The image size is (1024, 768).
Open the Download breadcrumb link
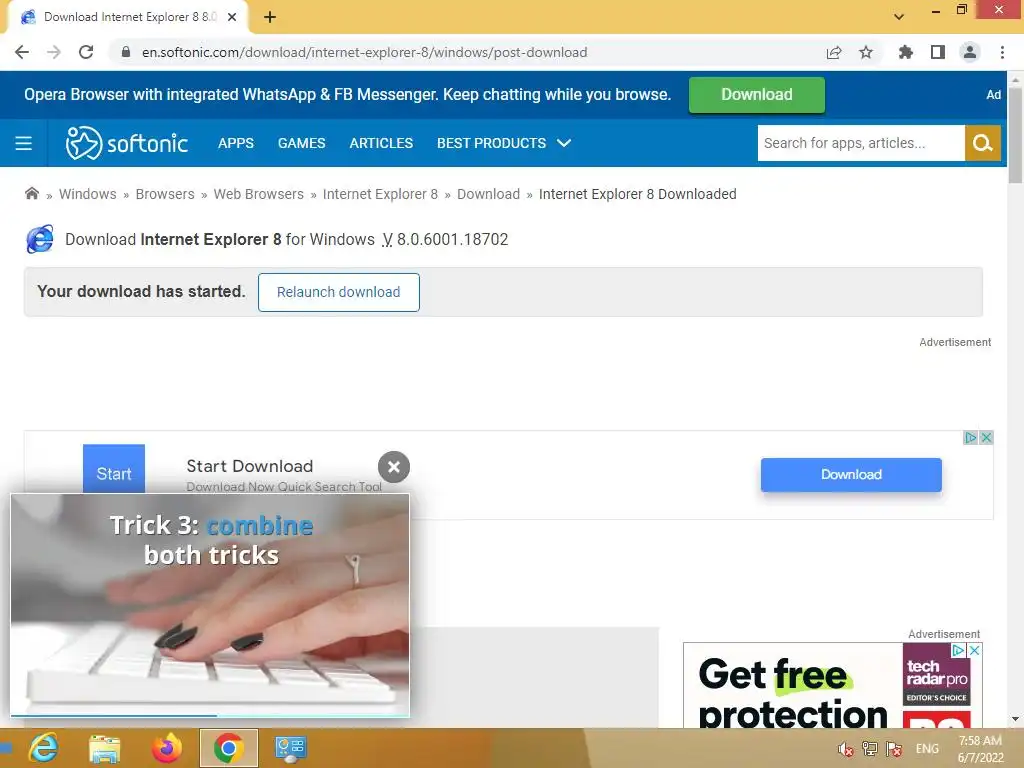tap(488, 194)
